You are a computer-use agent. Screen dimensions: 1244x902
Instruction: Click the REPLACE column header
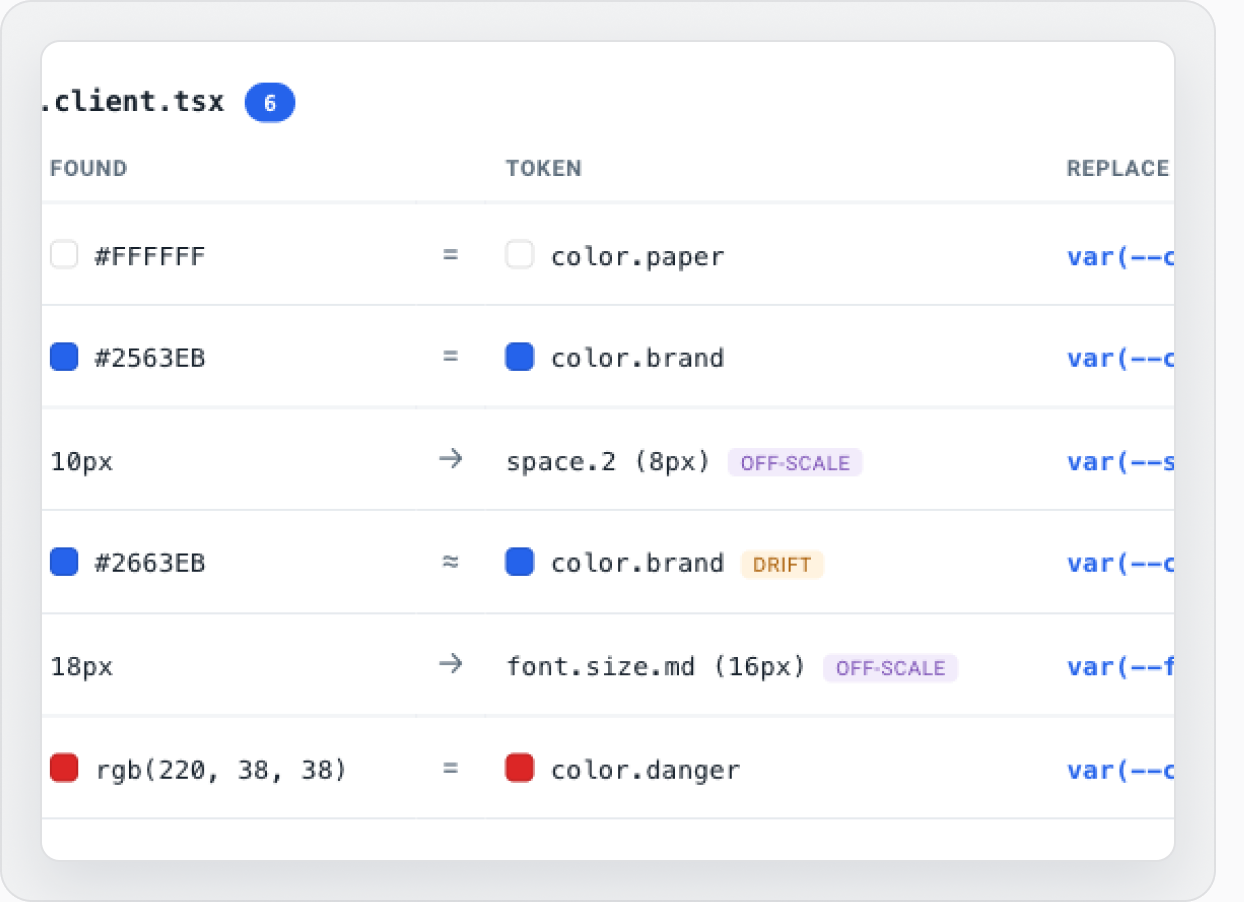1118,168
